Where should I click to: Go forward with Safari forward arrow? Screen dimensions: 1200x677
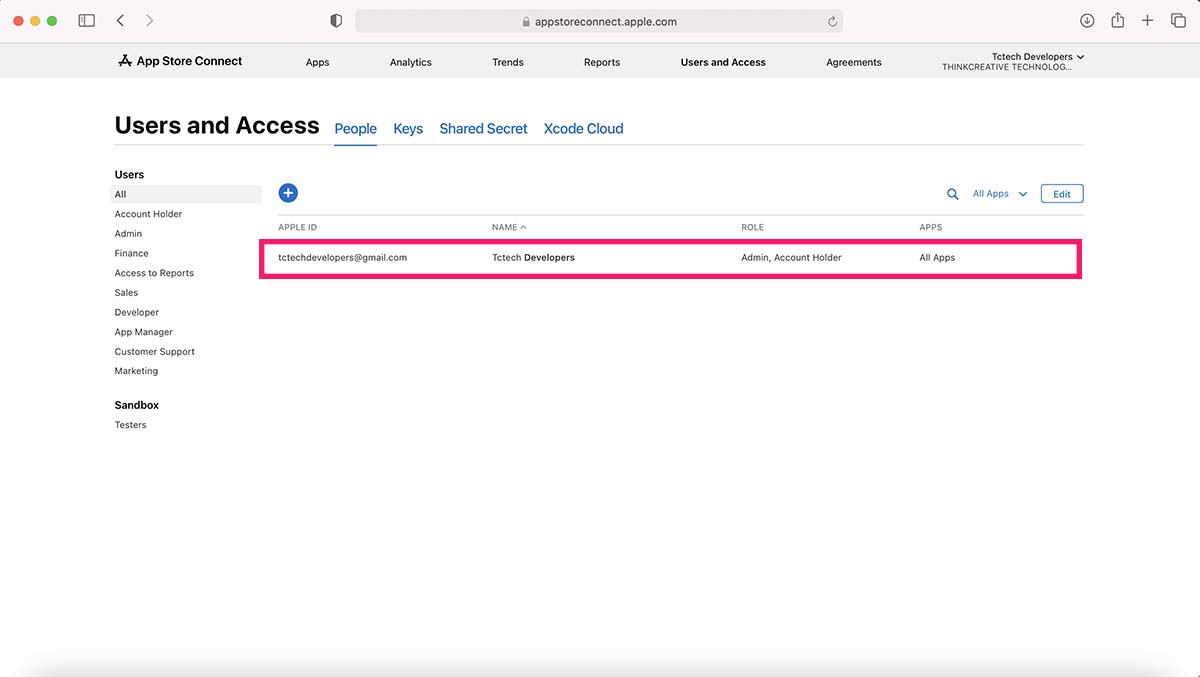click(x=149, y=20)
